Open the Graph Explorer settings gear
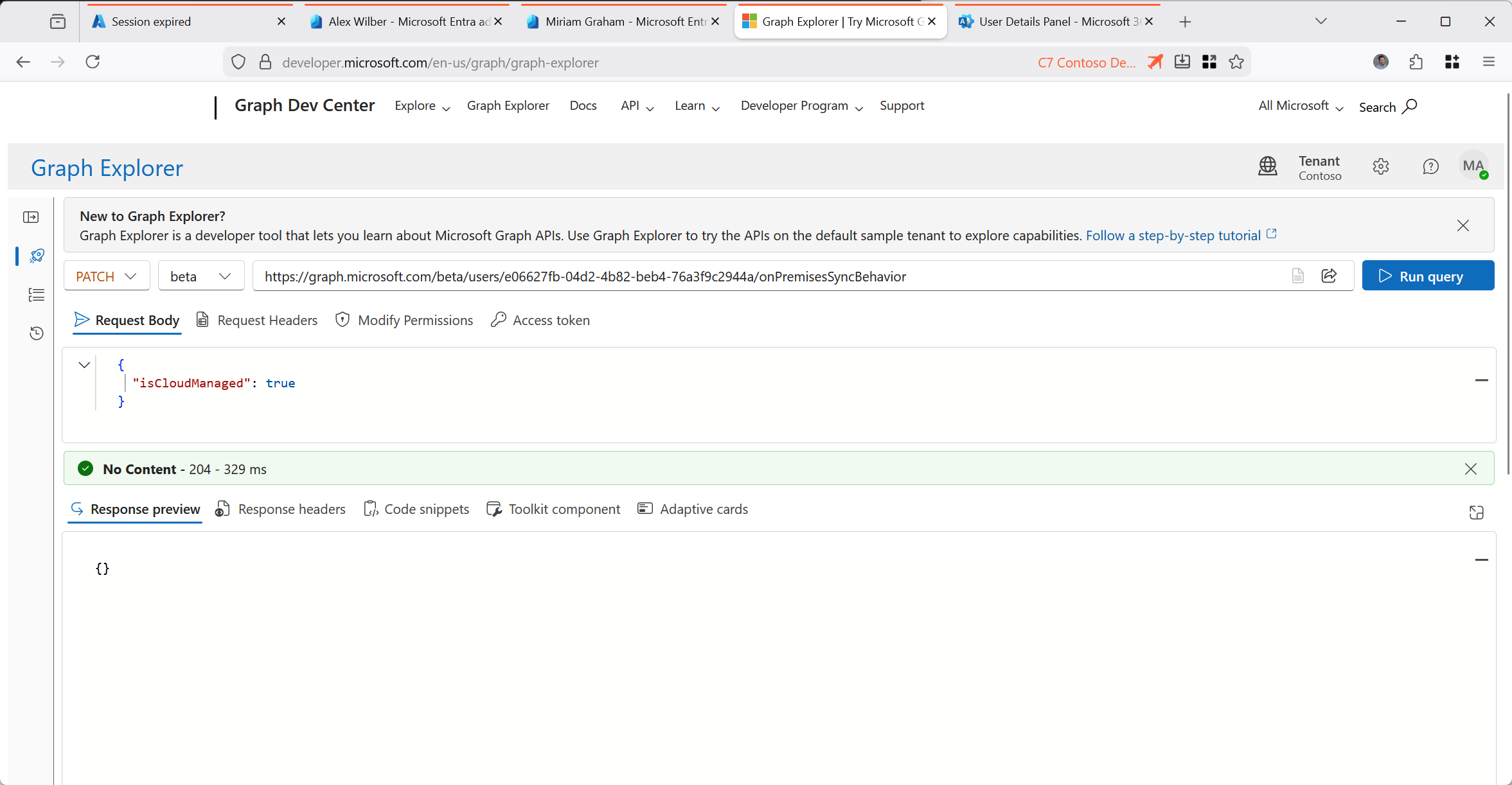 click(x=1380, y=167)
